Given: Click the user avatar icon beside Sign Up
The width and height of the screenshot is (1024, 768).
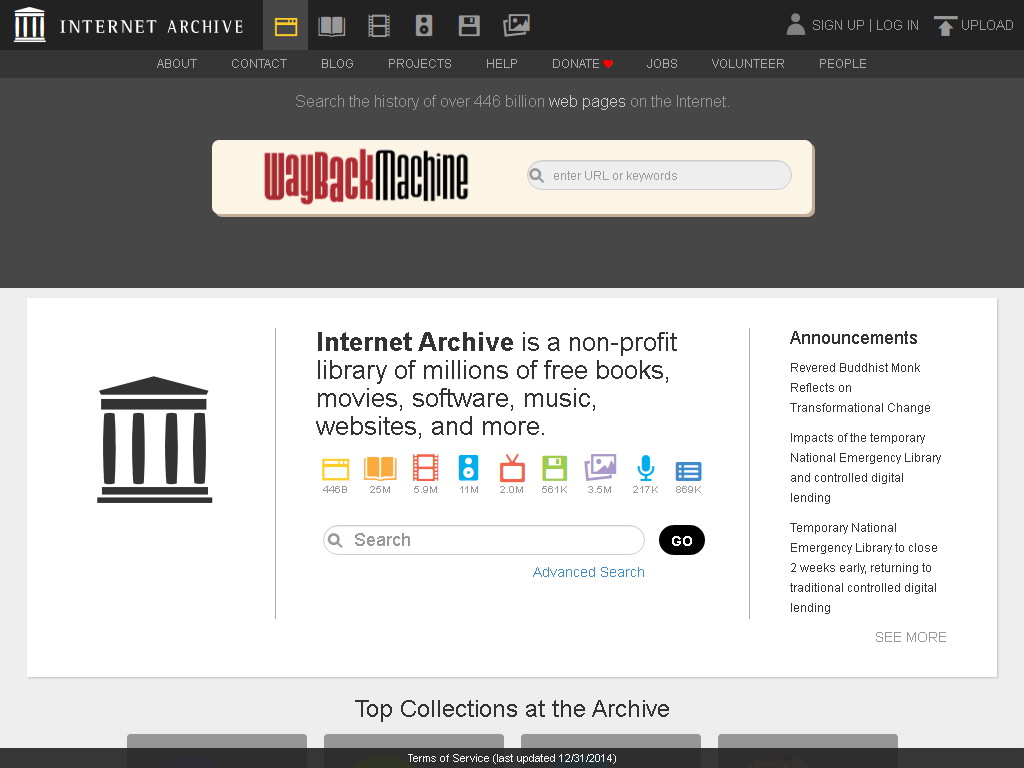Looking at the screenshot, I should coord(795,24).
